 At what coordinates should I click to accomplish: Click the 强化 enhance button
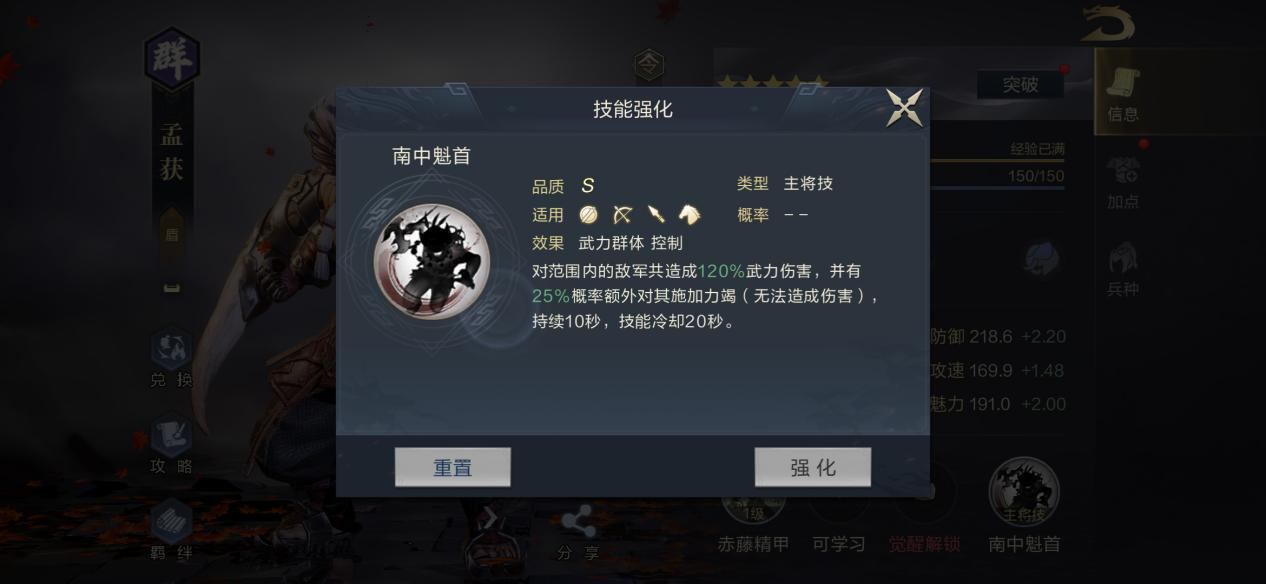coord(813,467)
